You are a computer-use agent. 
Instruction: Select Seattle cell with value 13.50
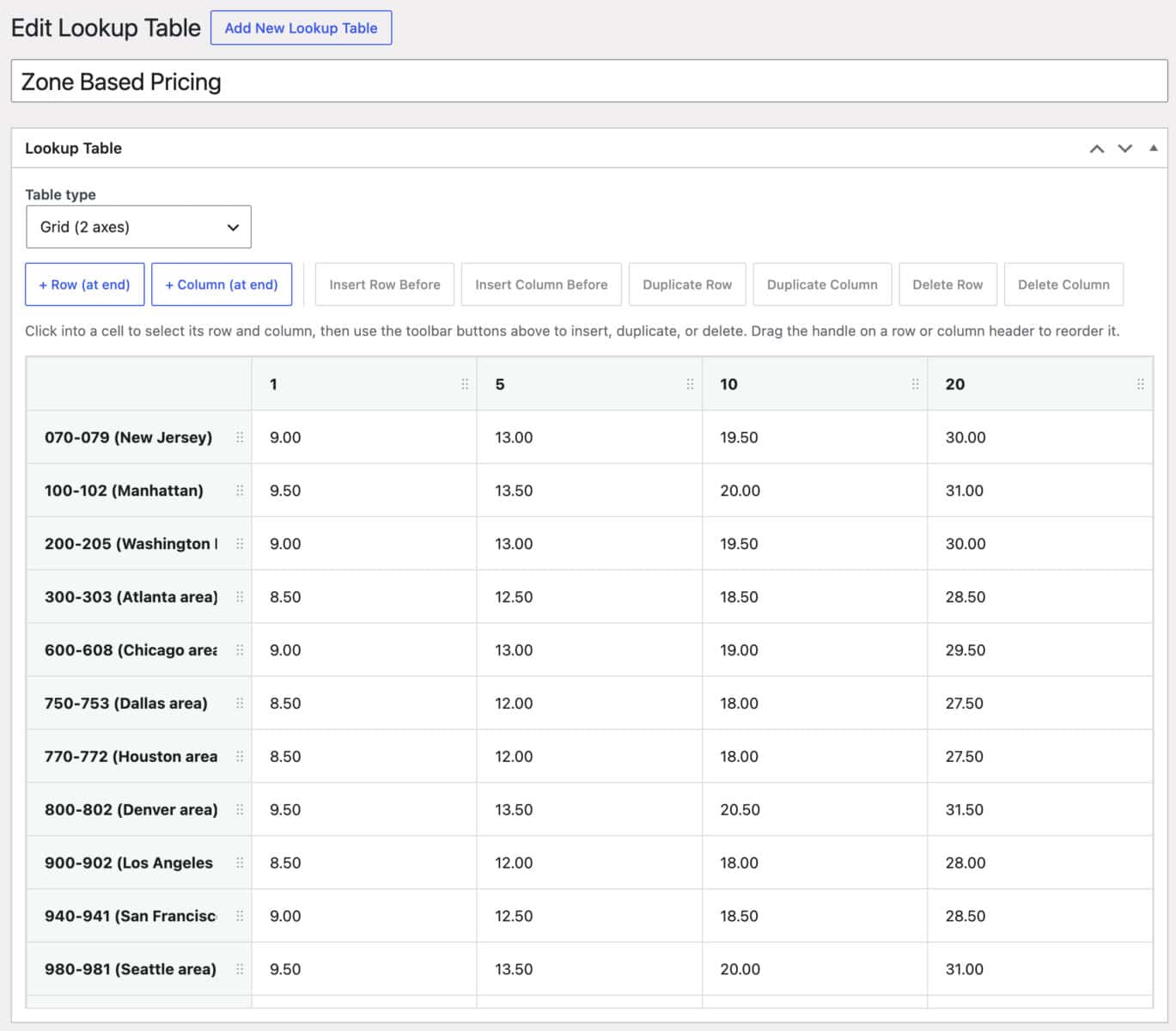589,969
